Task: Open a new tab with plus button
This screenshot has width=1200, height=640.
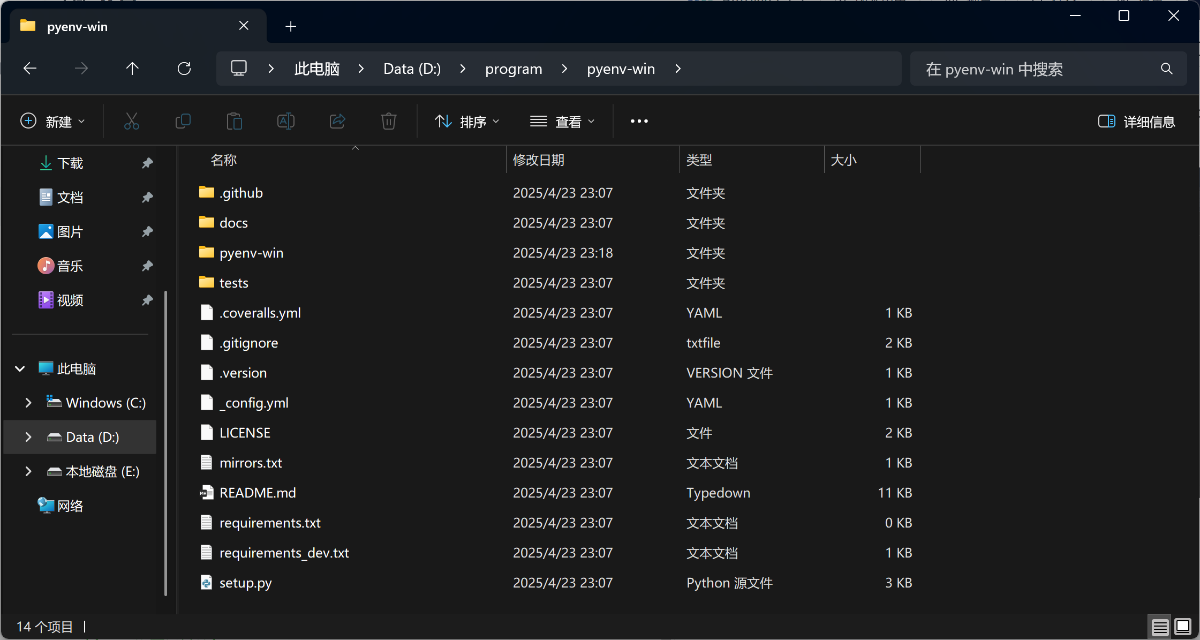Action: pos(291,27)
